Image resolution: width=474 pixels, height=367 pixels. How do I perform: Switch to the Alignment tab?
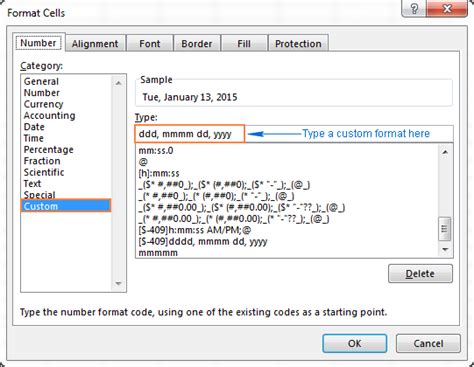tap(95, 44)
